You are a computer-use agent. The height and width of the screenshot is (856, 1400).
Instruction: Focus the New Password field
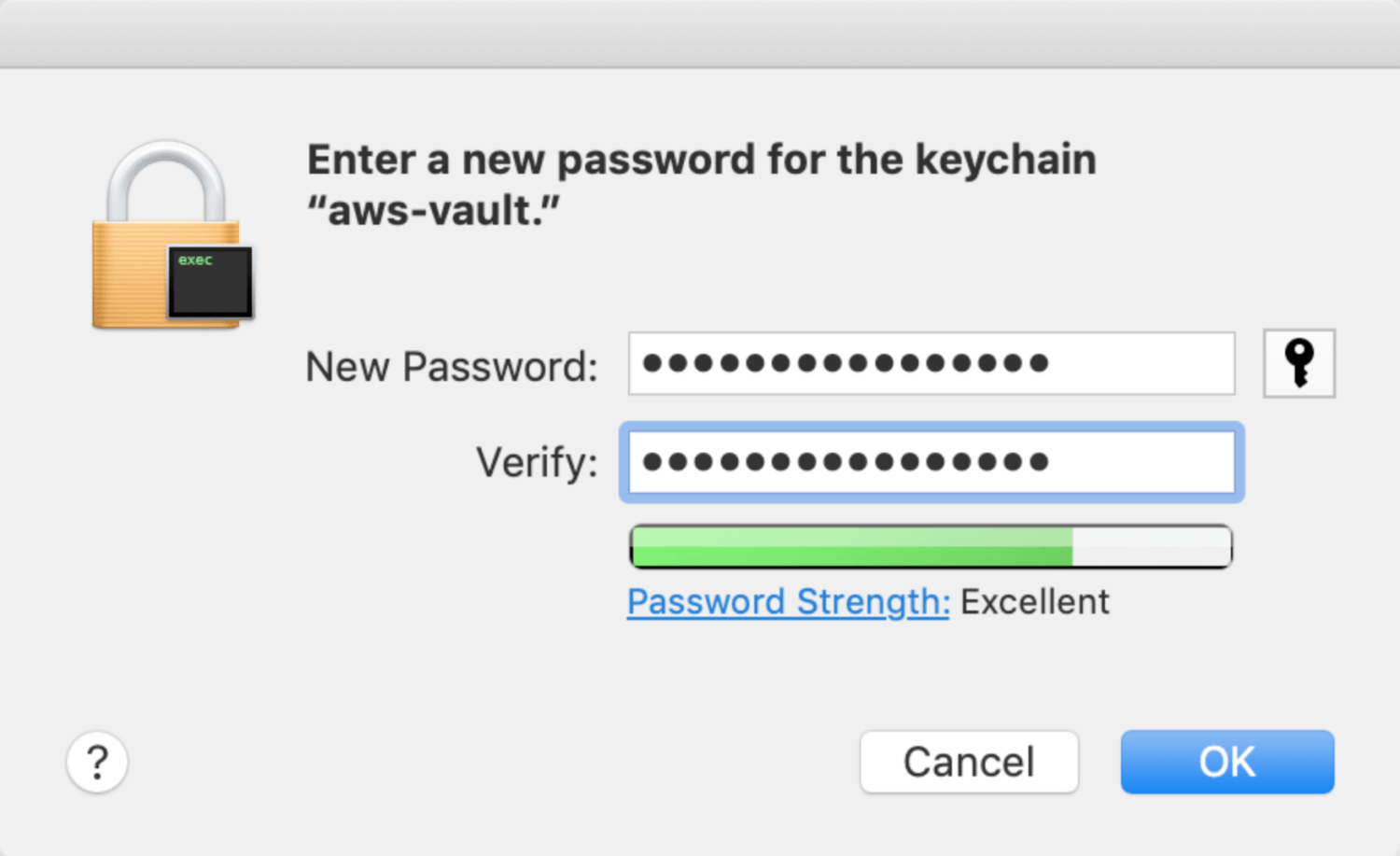coord(931,363)
